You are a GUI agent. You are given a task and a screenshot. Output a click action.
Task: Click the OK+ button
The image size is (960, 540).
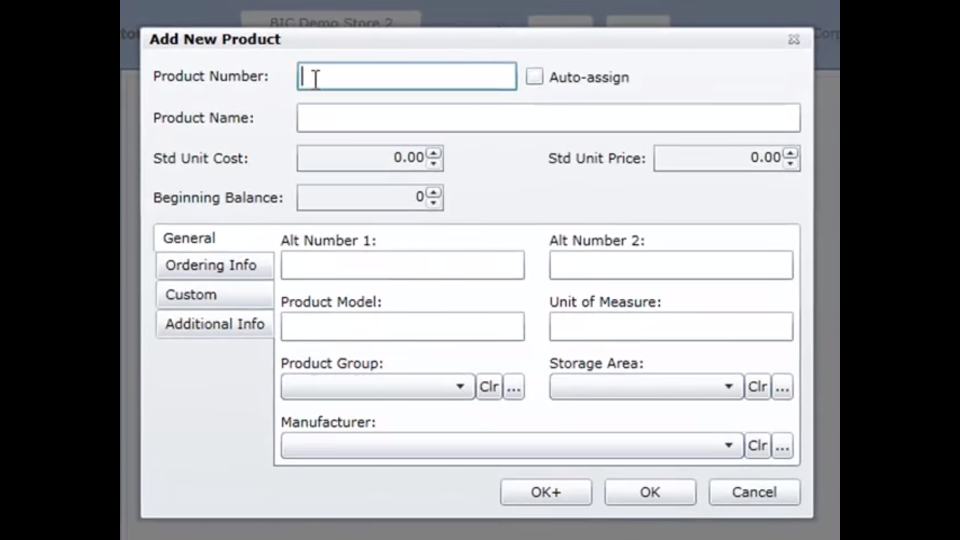(546, 492)
